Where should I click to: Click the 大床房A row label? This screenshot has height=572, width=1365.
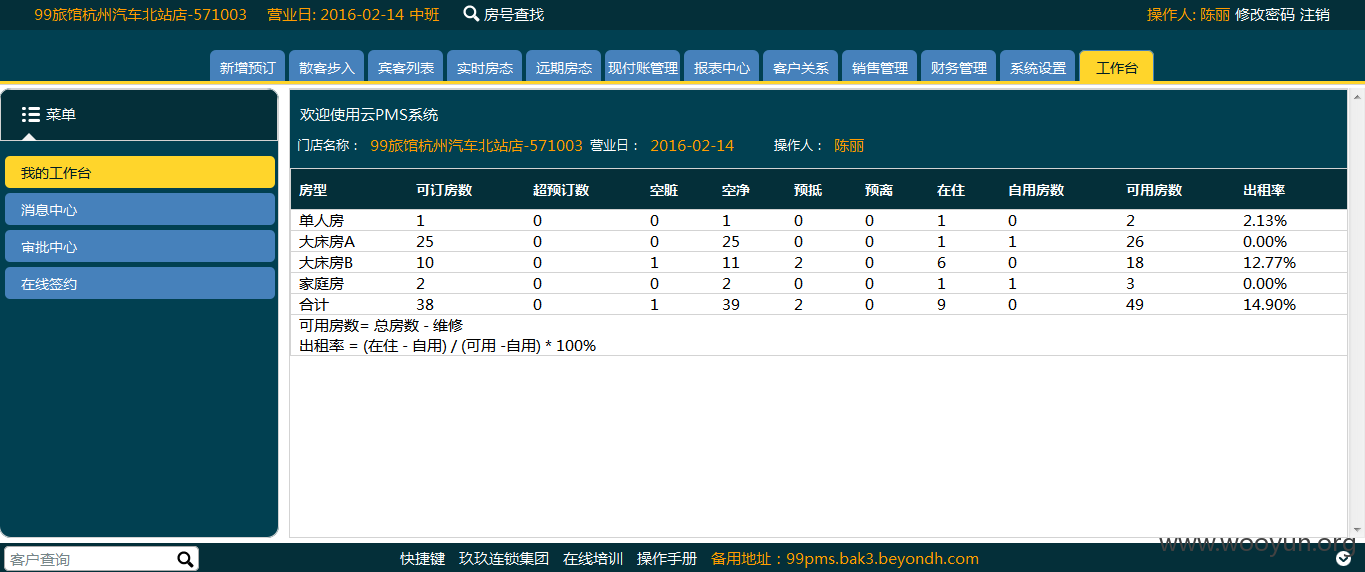click(327, 241)
